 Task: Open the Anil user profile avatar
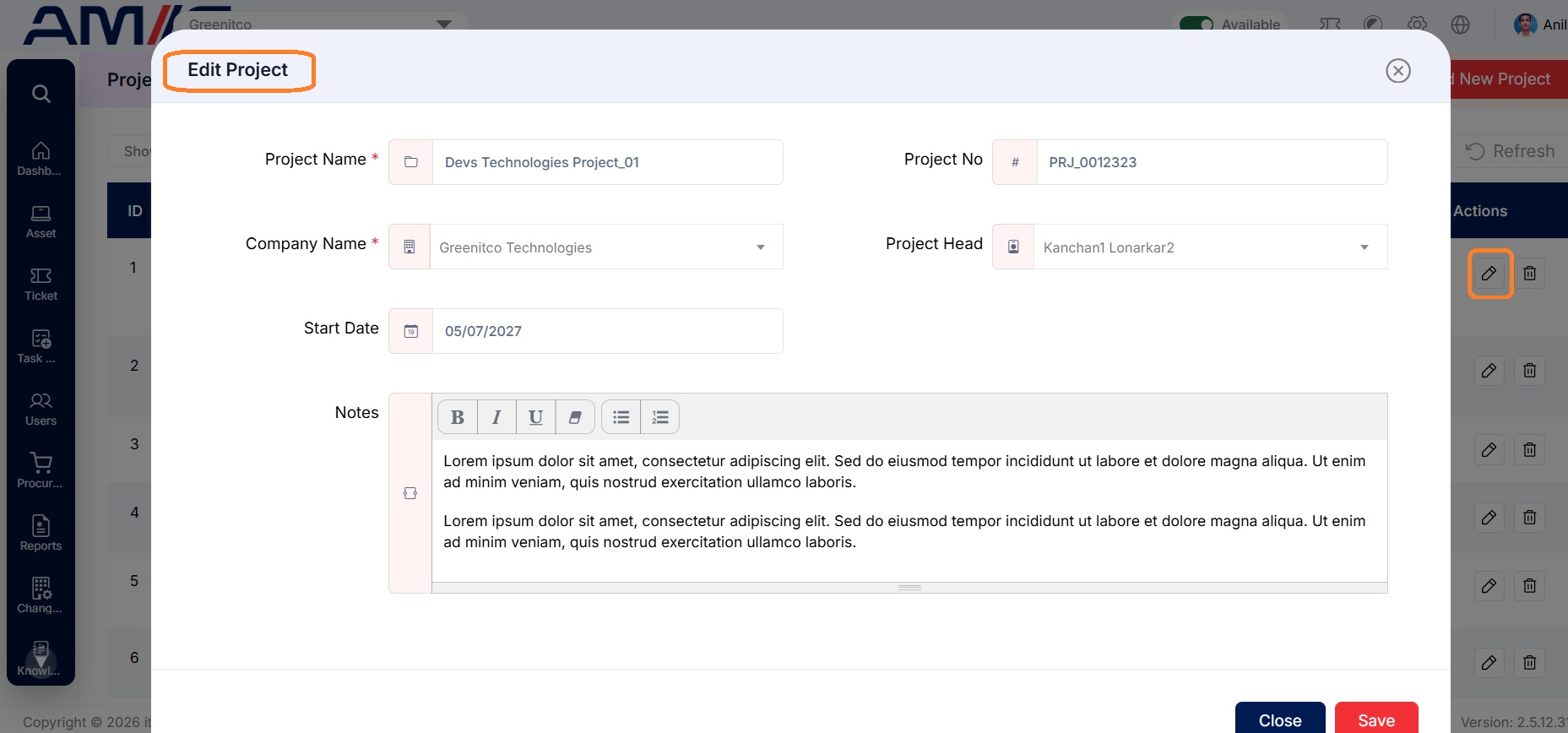(1525, 24)
